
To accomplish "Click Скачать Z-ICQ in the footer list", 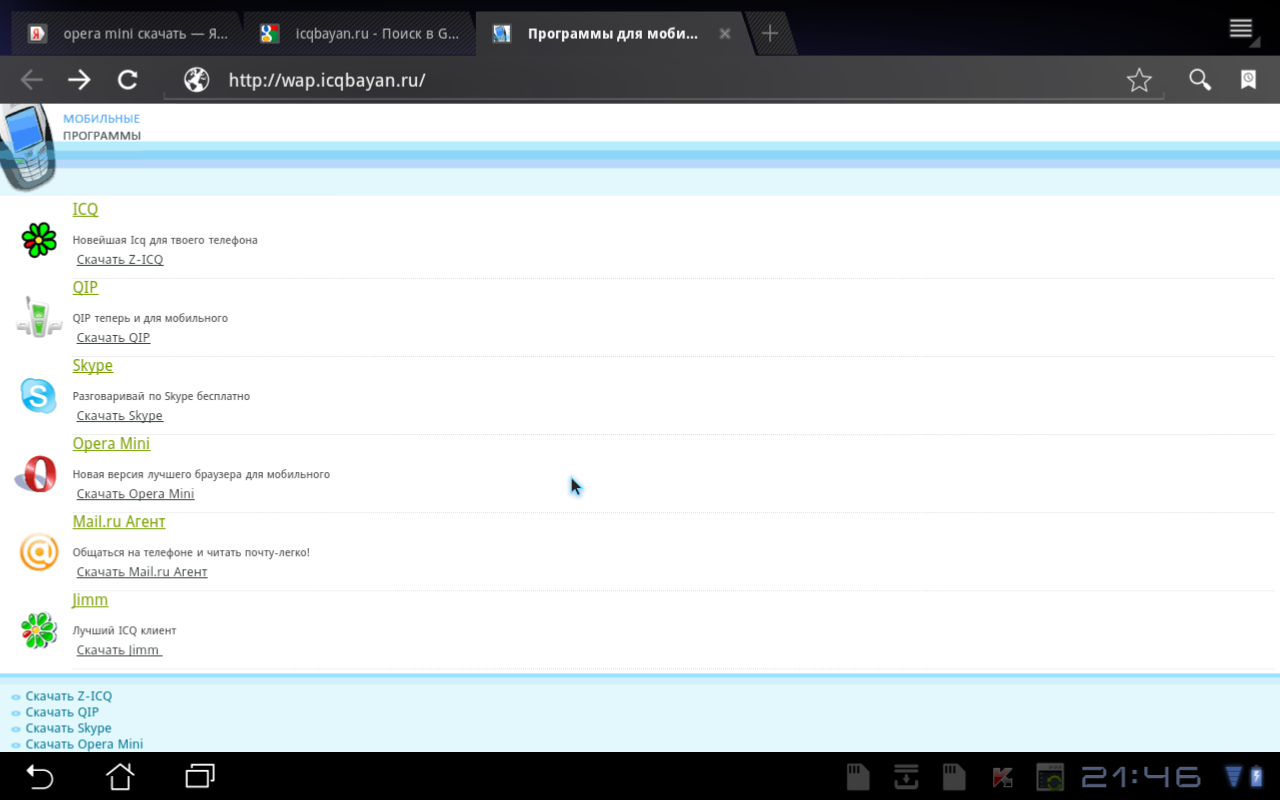I will pos(69,696).
